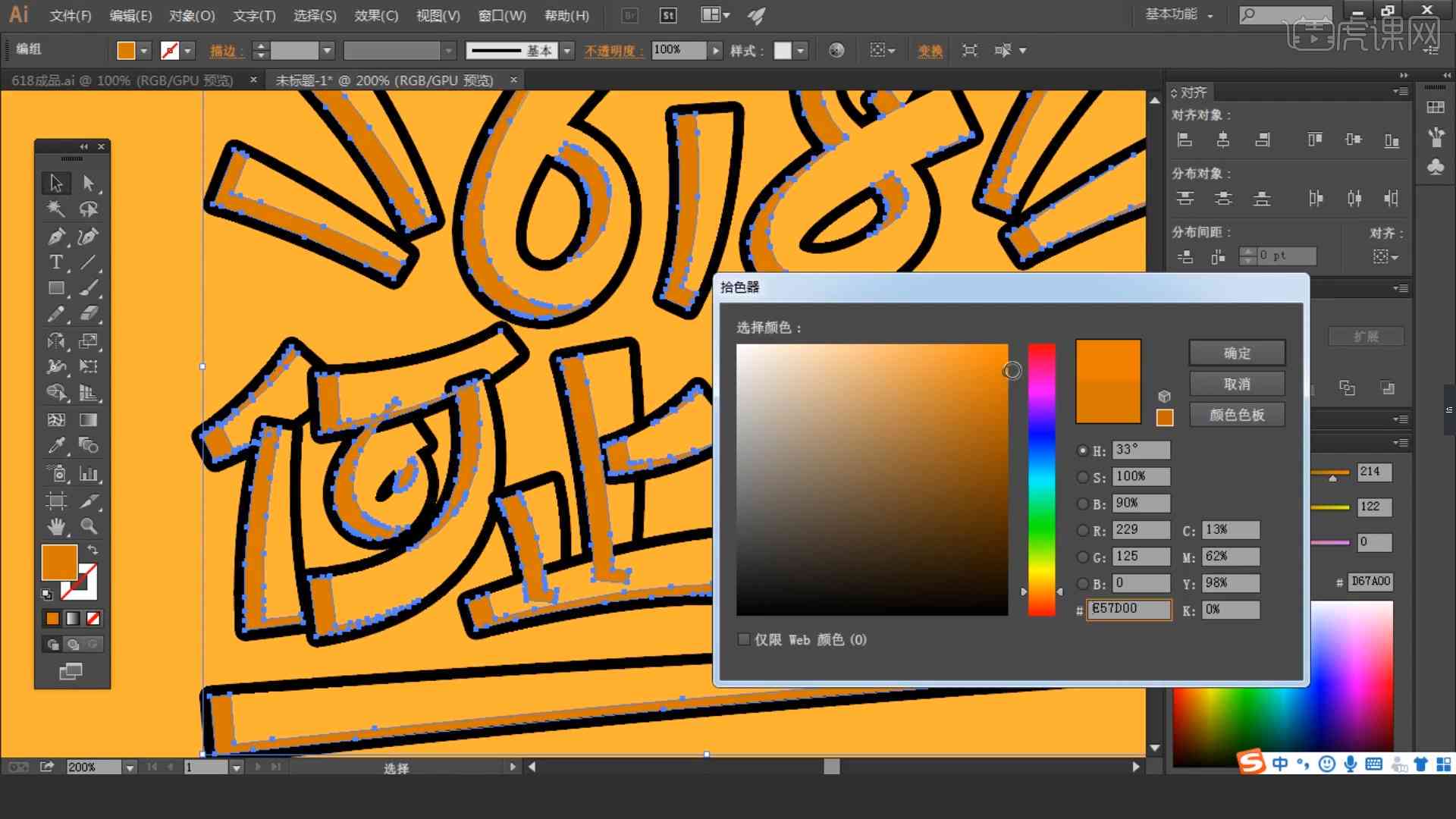The width and height of the screenshot is (1456, 819).
Task: Open 效果(C) menu
Action: (x=376, y=15)
